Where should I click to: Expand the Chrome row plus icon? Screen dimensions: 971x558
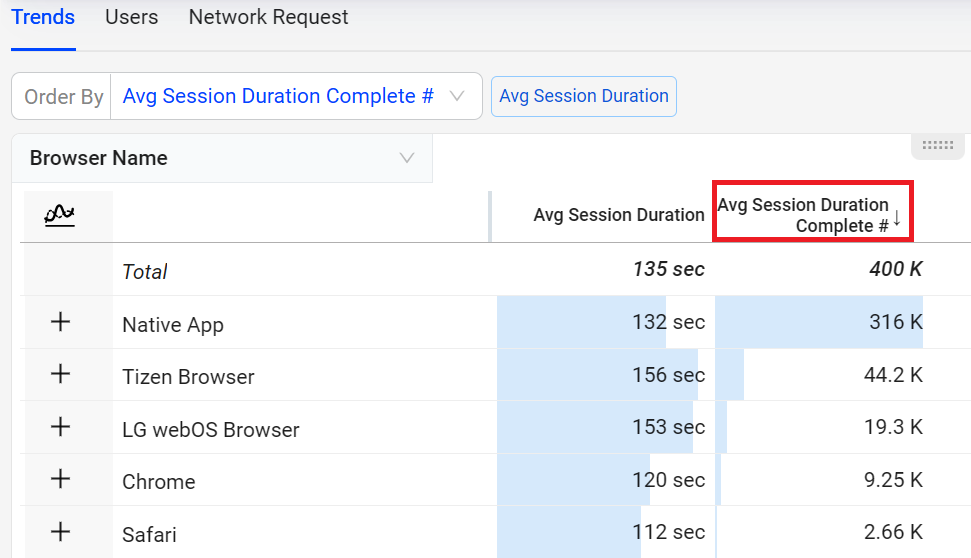(61, 479)
